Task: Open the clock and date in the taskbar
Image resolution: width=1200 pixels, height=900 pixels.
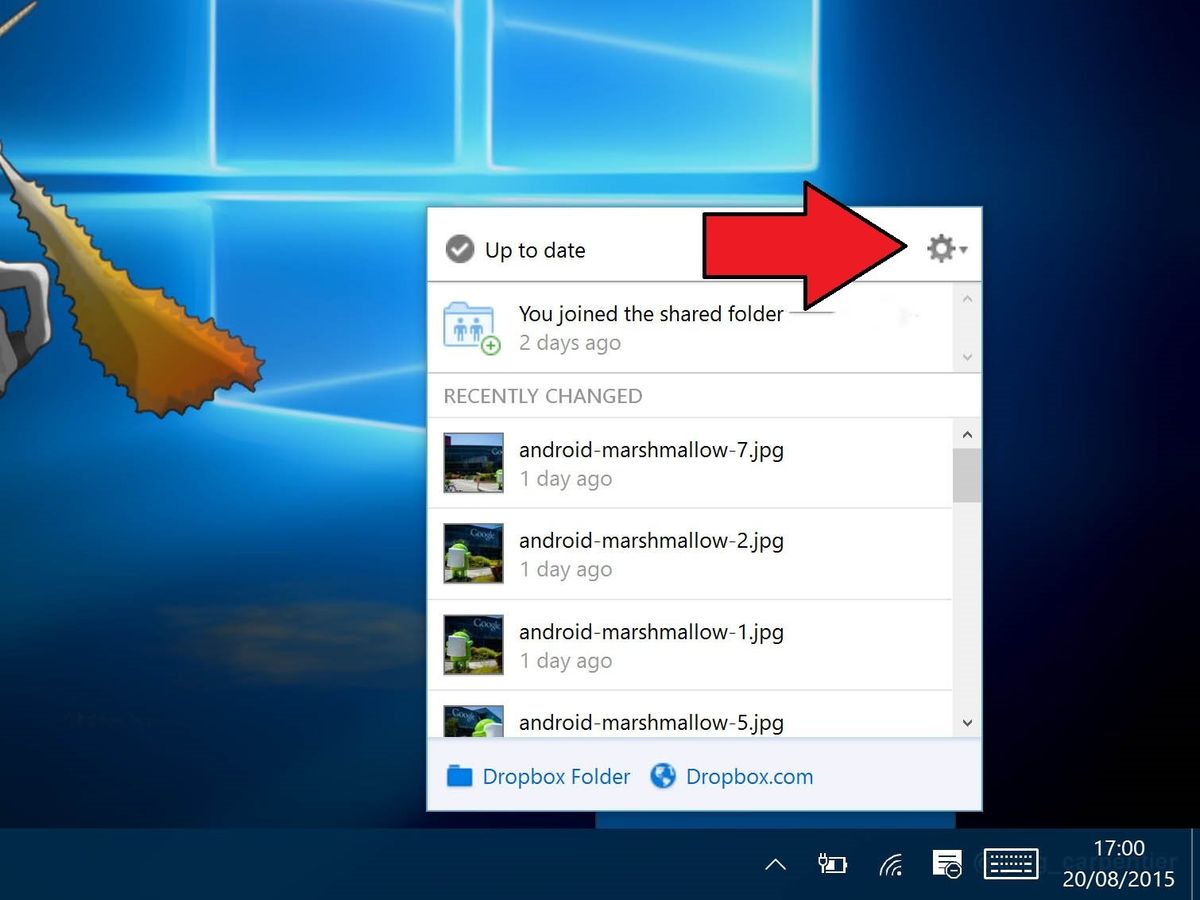Action: pyautogui.click(x=1118, y=864)
